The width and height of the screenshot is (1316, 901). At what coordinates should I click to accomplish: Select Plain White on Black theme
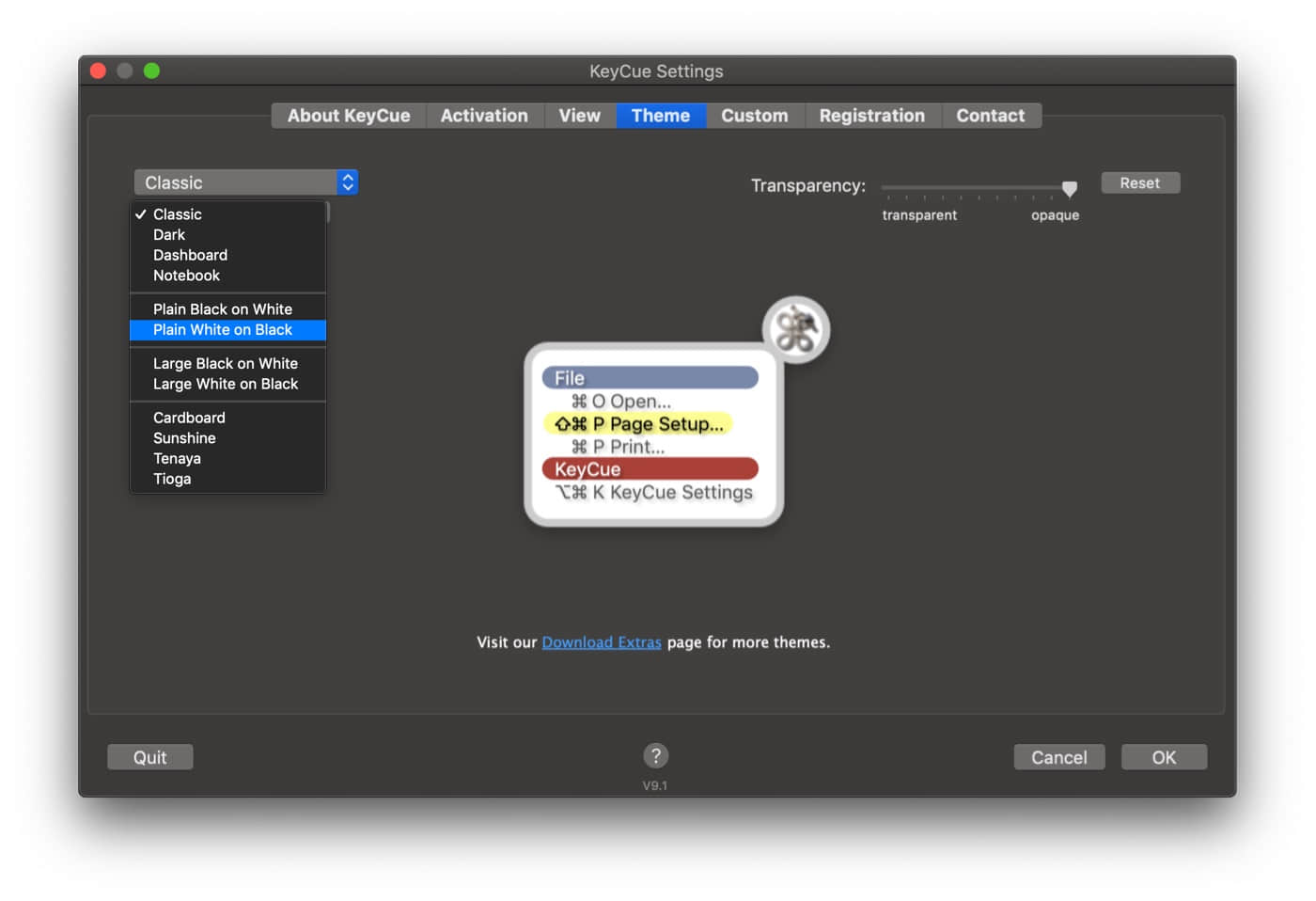pyautogui.click(x=223, y=330)
